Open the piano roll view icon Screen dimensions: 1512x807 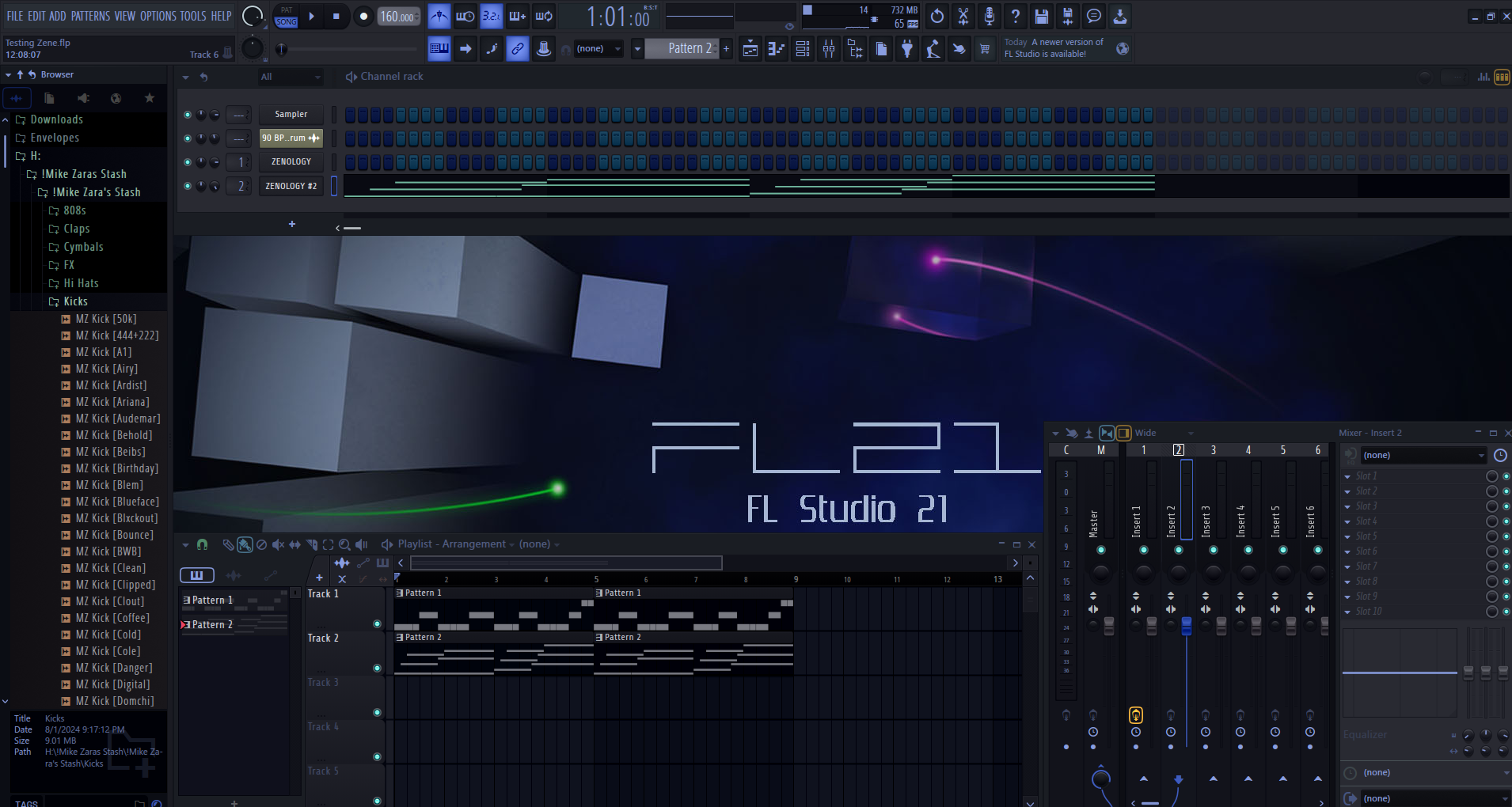coord(777,49)
